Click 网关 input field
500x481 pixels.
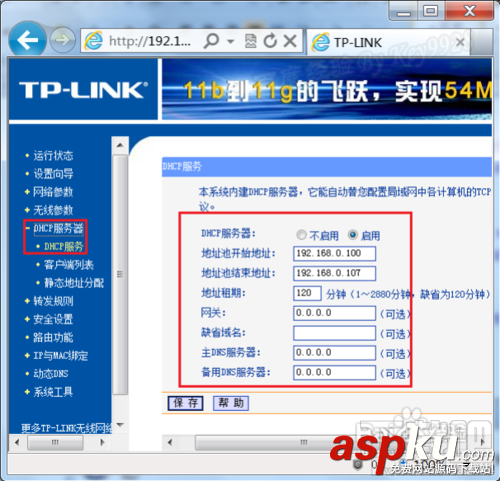tap(334, 313)
